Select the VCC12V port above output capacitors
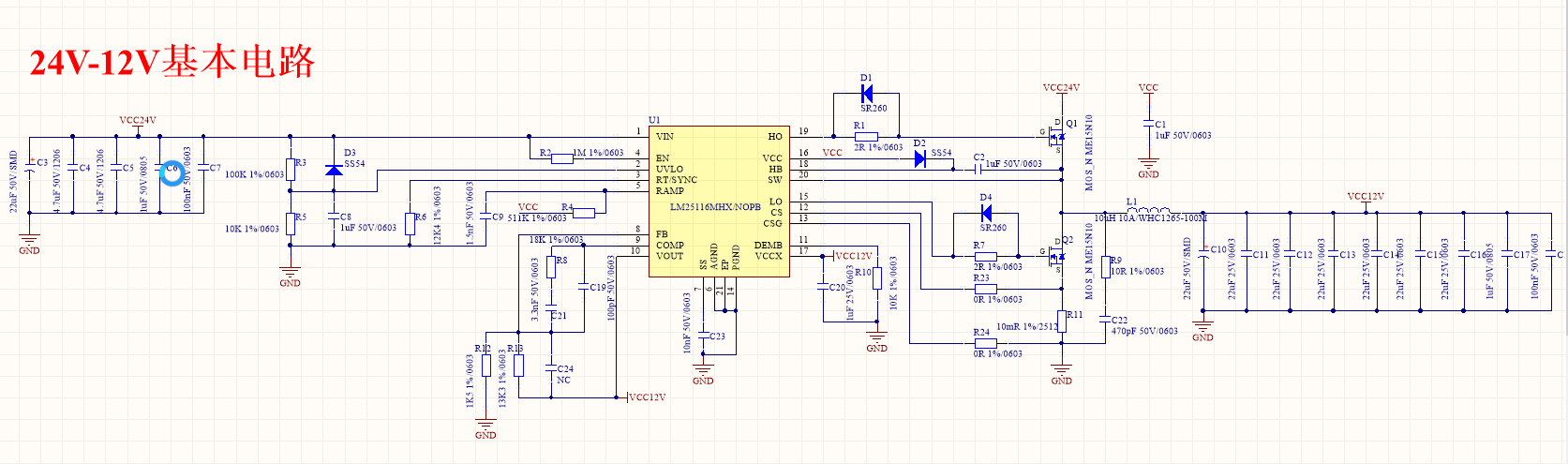Image resolution: width=1568 pixels, height=464 pixels. (1366, 201)
